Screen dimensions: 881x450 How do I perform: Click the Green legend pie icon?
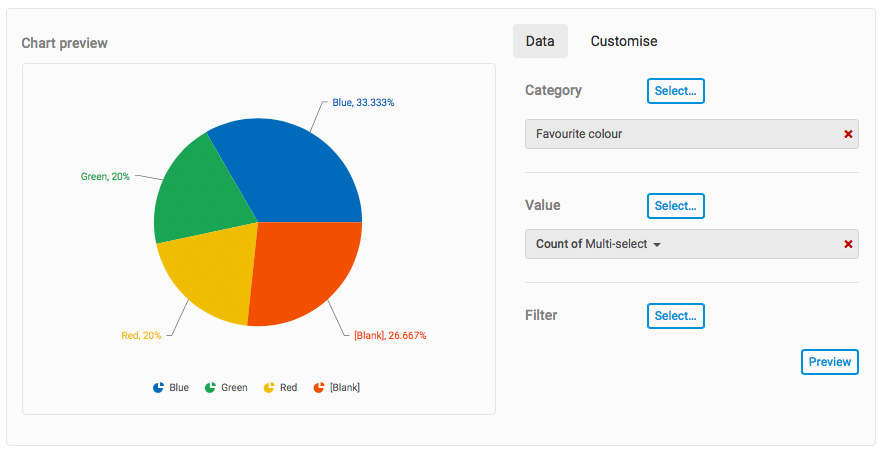click(210, 388)
